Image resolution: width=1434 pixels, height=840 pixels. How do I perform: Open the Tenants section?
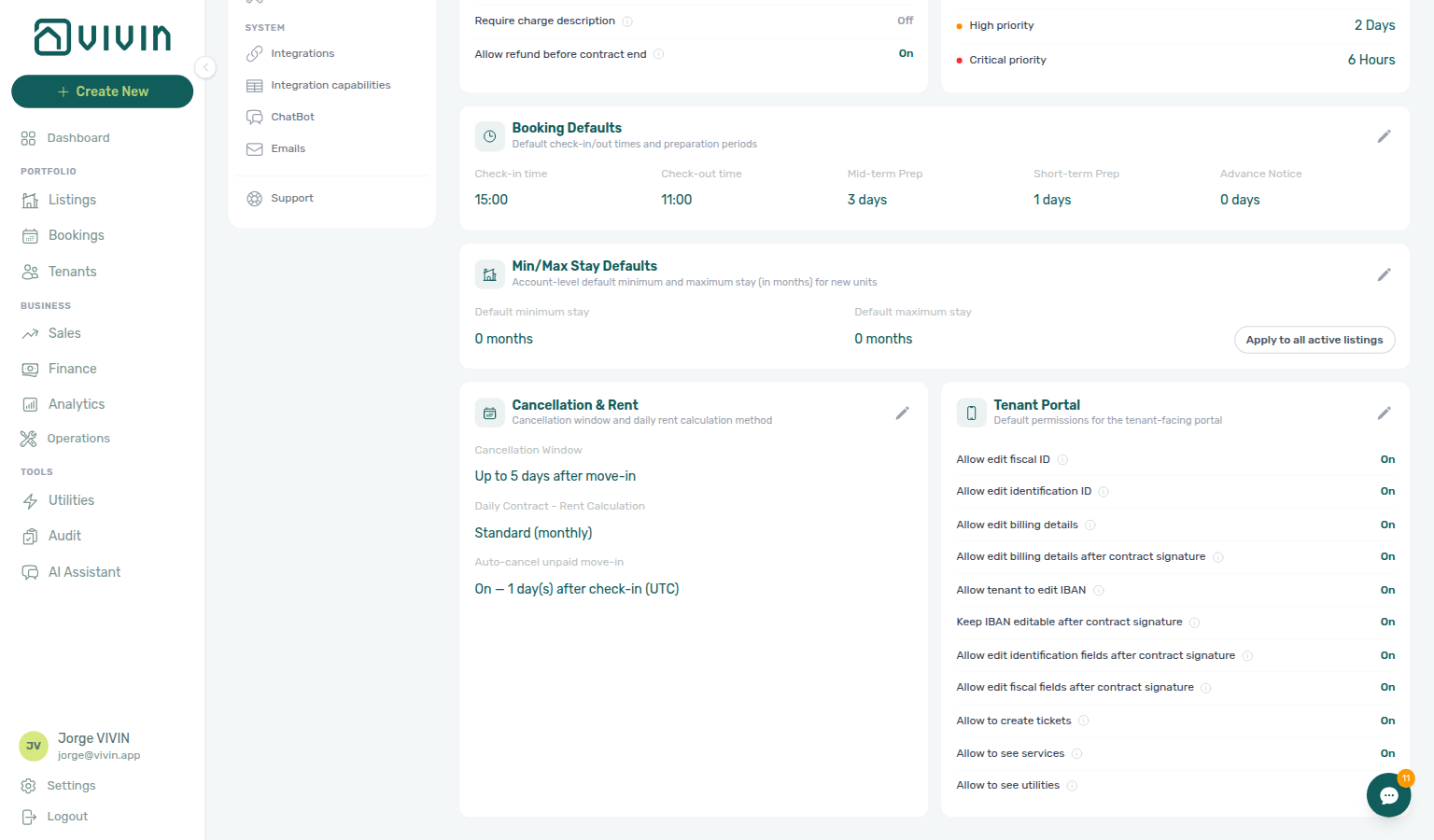tap(72, 272)
